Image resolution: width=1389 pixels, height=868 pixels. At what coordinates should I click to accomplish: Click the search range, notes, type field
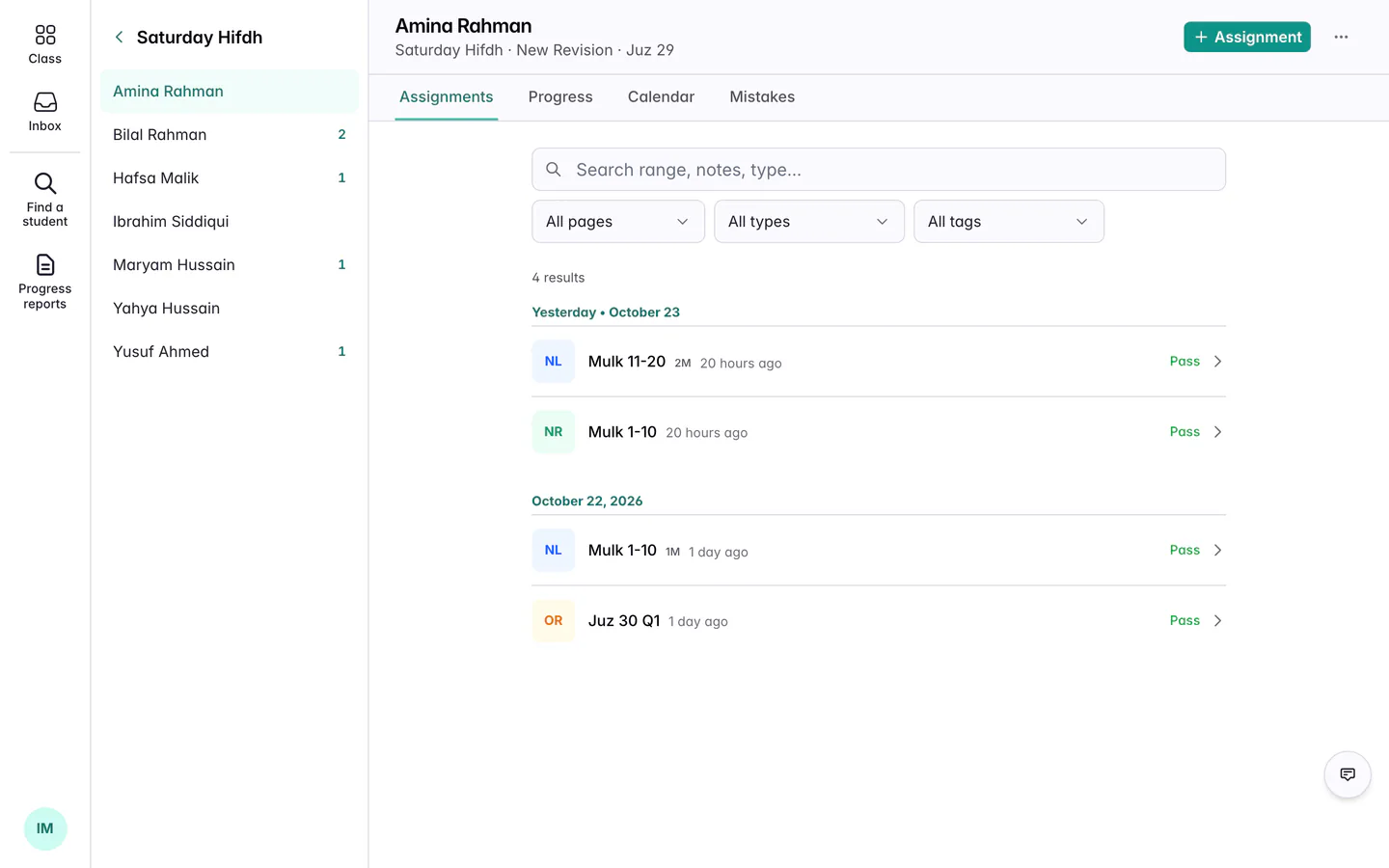[x=879, y=170]
